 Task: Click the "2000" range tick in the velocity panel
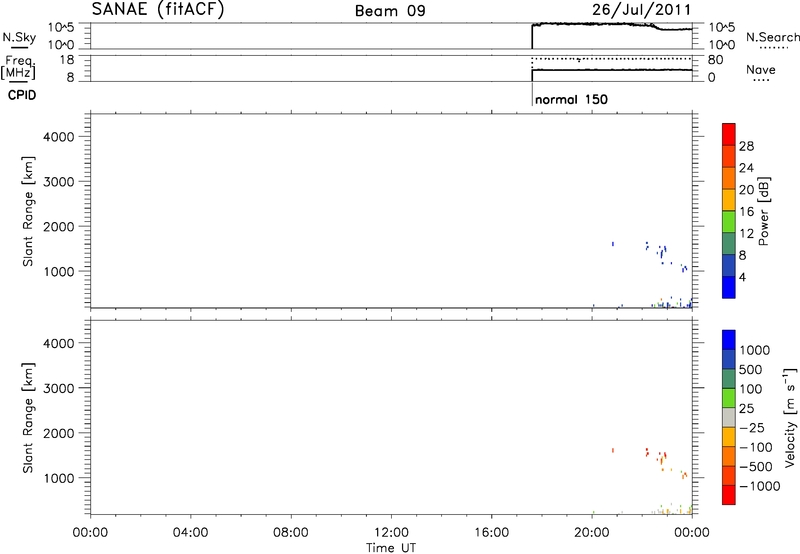tap(58, 433)
